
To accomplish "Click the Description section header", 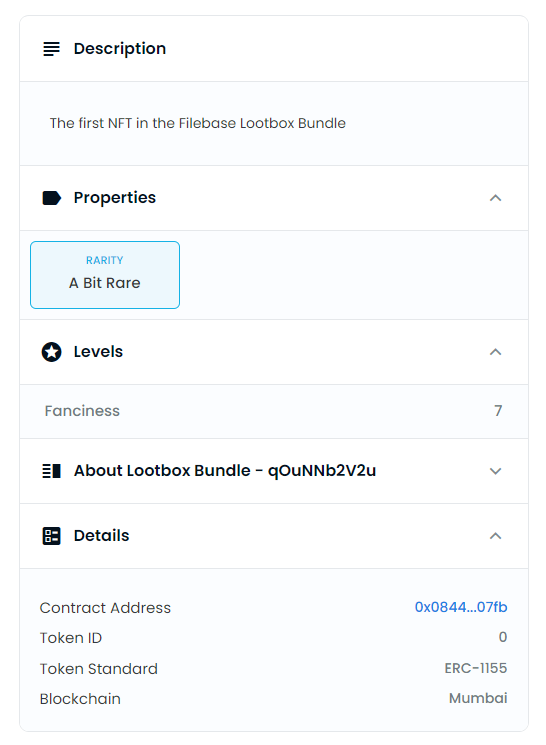I will click(274, 48).
